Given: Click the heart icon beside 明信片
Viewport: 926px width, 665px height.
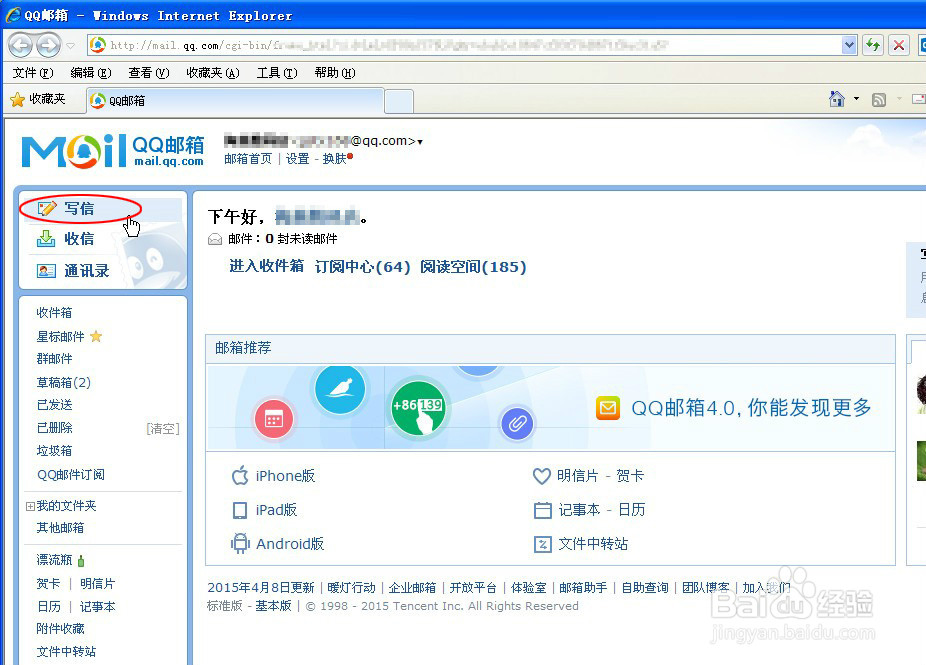Looking at the screenshot, I should (542, 476).
